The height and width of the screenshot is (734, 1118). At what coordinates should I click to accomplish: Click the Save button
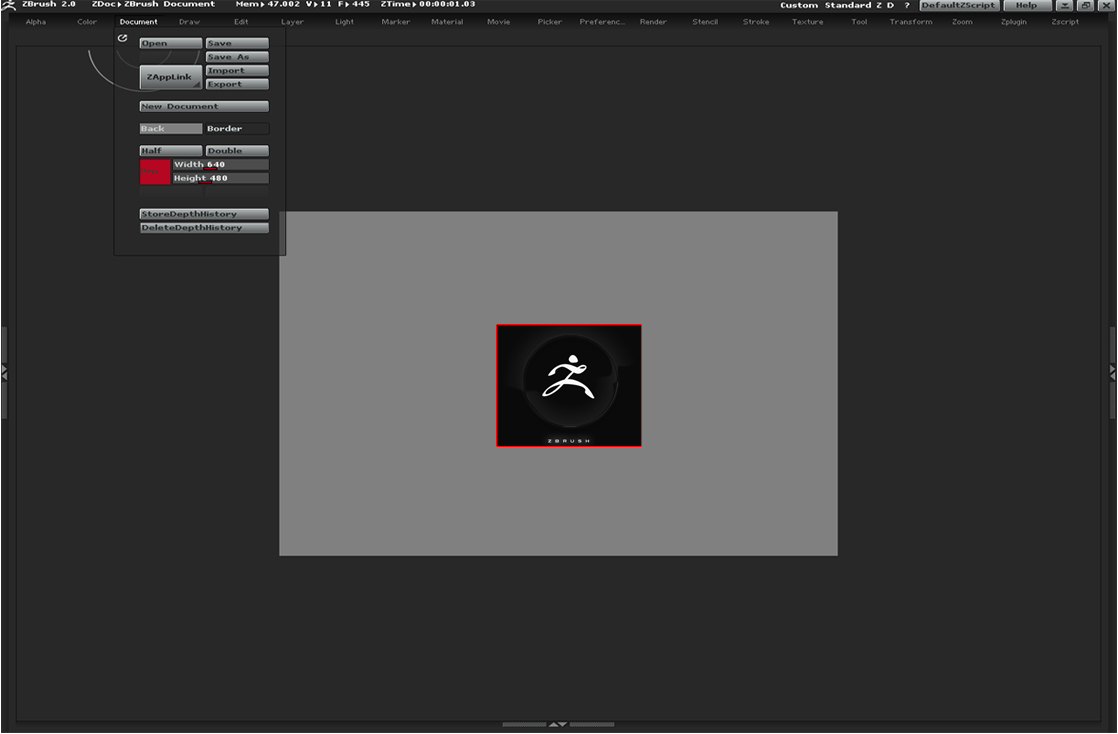point(237,44)
